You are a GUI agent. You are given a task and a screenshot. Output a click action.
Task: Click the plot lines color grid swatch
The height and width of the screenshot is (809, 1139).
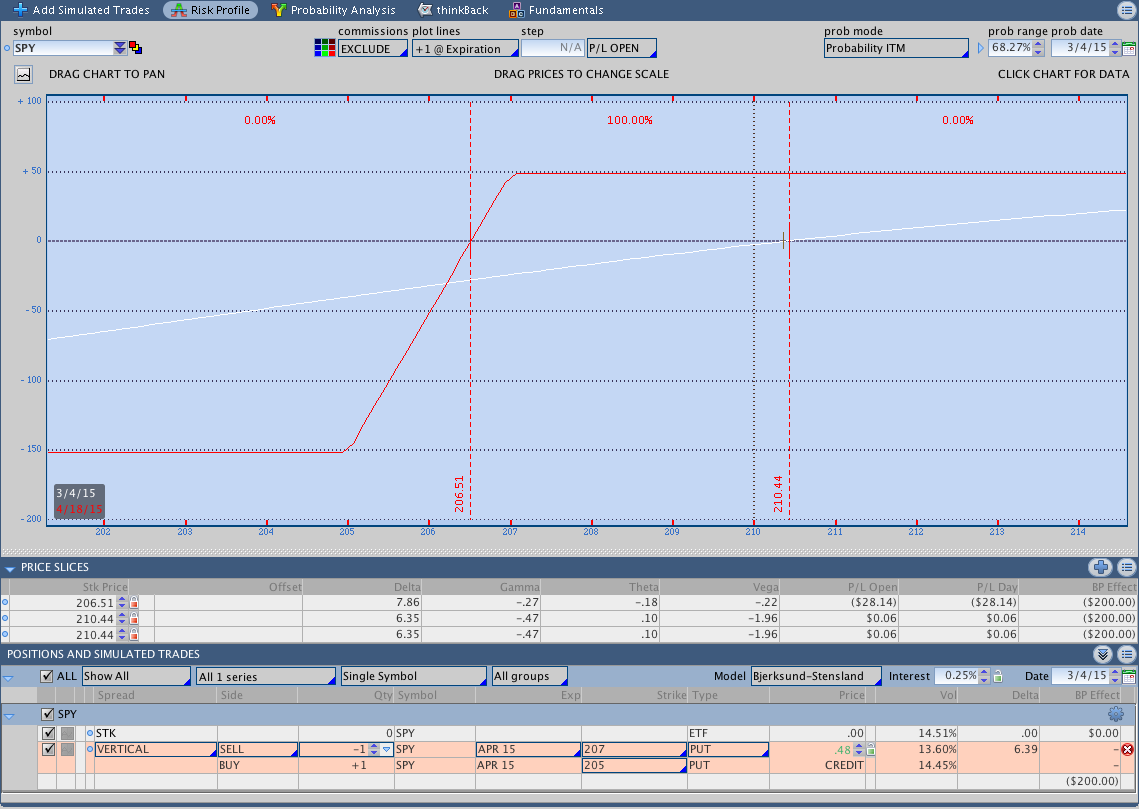click(x=324, y=48)
